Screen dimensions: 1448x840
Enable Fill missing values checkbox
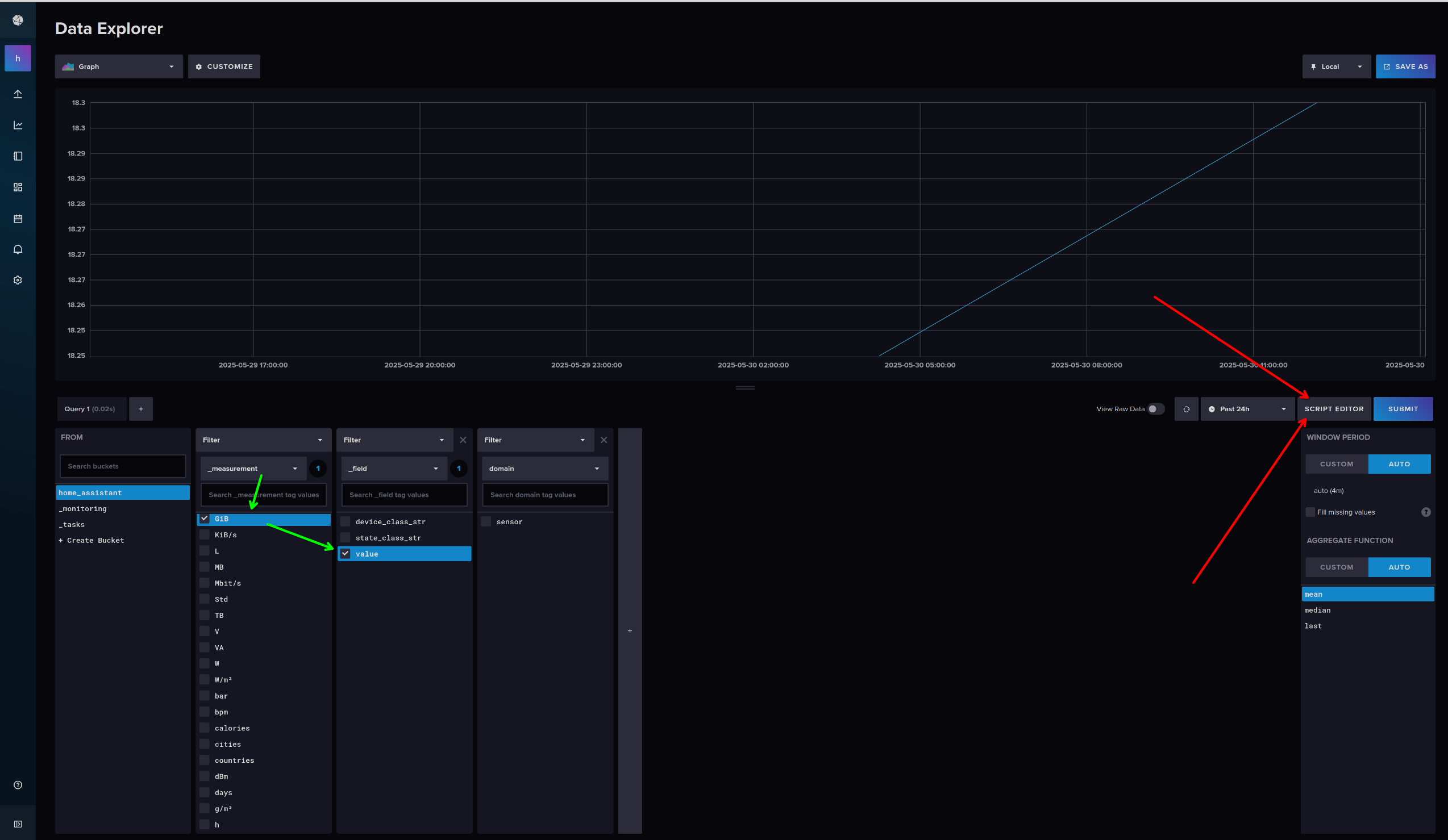click(x=1310, y=512)
